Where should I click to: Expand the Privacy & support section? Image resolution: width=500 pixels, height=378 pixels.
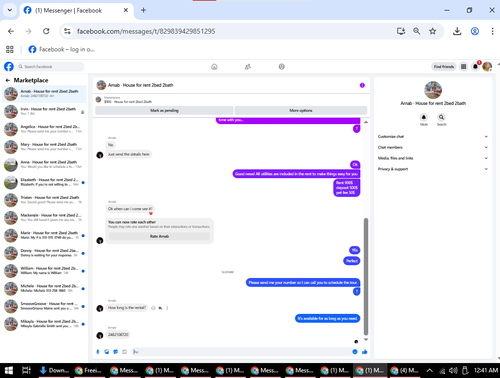click(x=433, y=169)
